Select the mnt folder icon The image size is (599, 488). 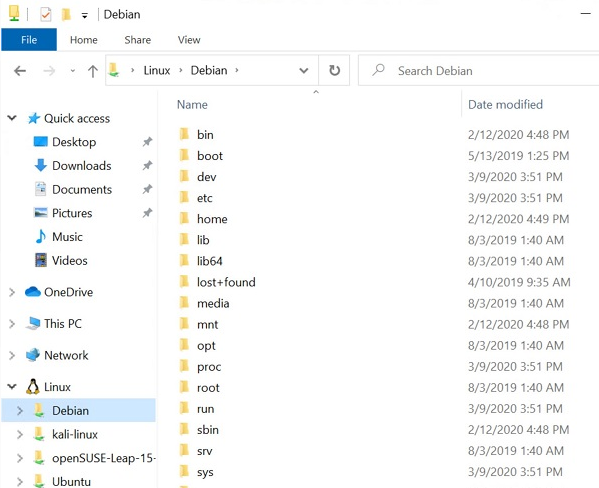[x=184, y=324]
